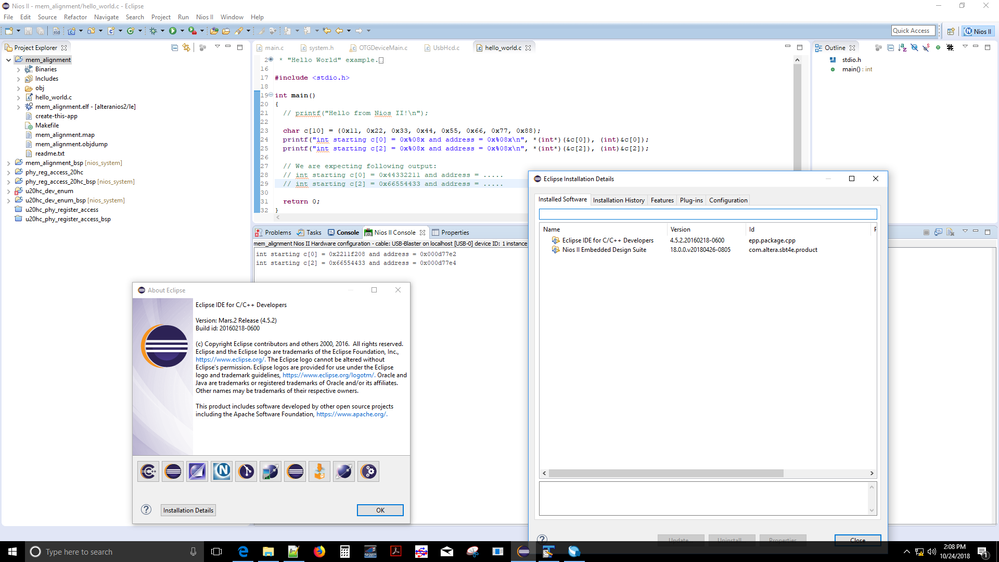Viewport: 999px width, 562px height.
Task: Click the Nios II perspective button
Action: [x=978, y=31]
